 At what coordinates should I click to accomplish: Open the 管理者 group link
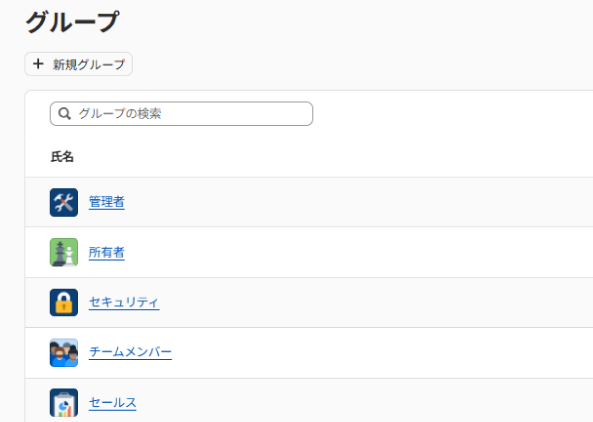click(x=107, y=202)
